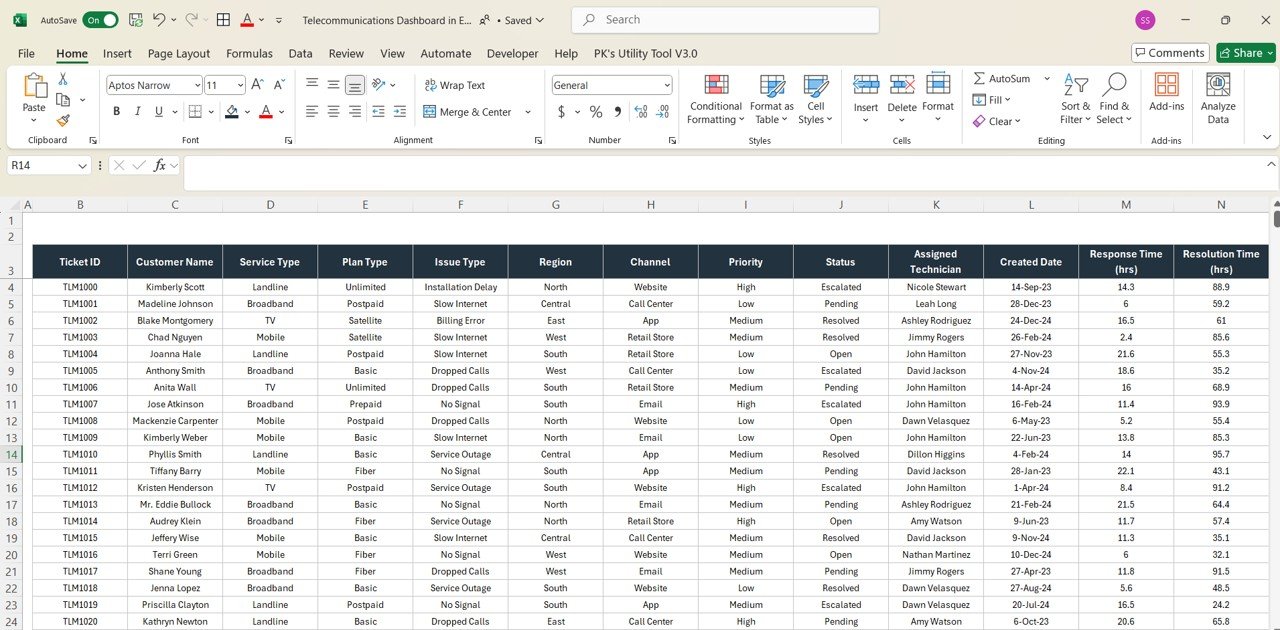Expand the Merge & Center dropdown arrow
Image resolution: width=1280 pixels, height=630 pixels.
tap(528, 112)
